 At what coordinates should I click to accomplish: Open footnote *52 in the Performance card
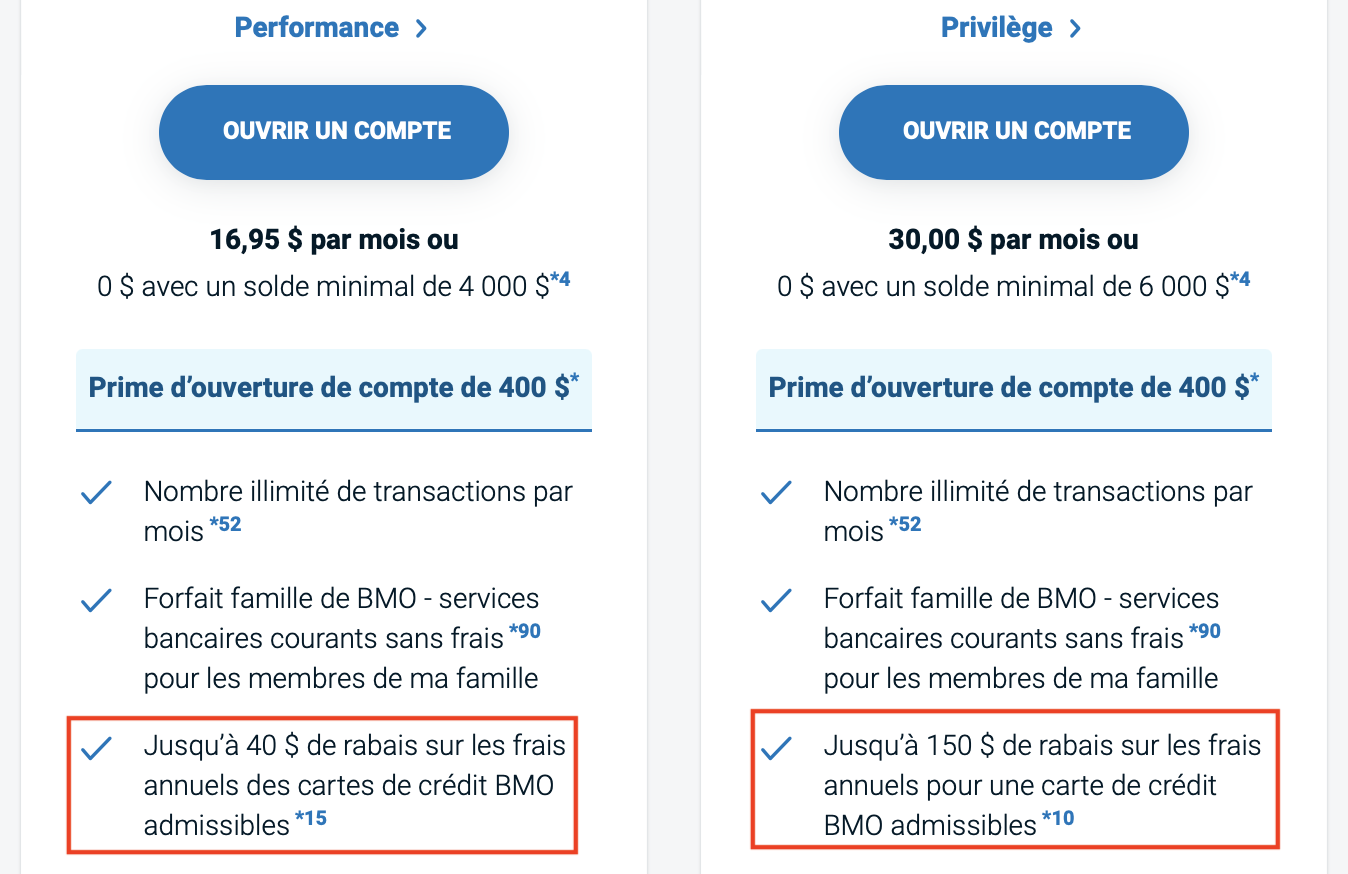(x=225, y=524)
